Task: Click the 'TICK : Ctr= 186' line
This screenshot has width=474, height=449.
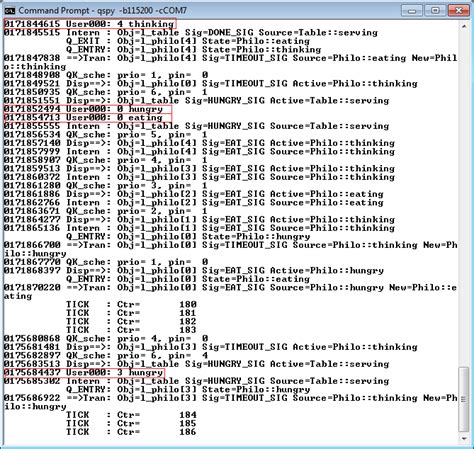Action: pyautogui.click(x=131, y=432)
